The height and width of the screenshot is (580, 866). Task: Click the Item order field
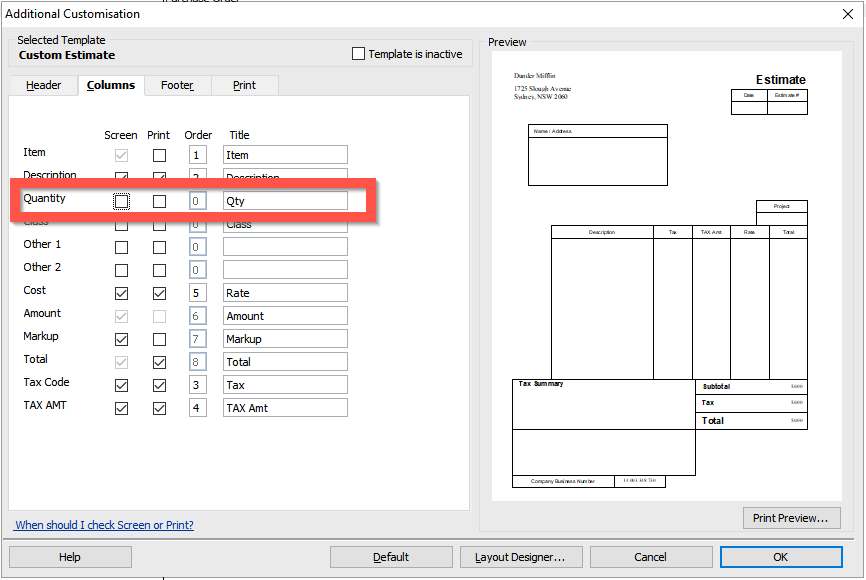point(197,155)
